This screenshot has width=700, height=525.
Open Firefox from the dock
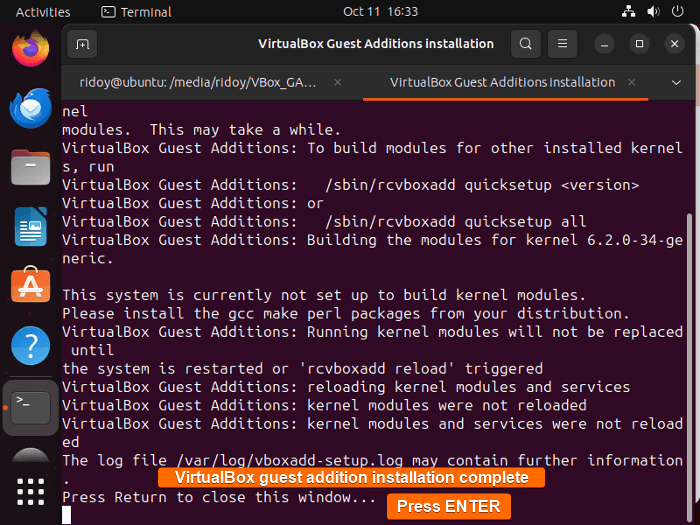(x=30, y=48)
